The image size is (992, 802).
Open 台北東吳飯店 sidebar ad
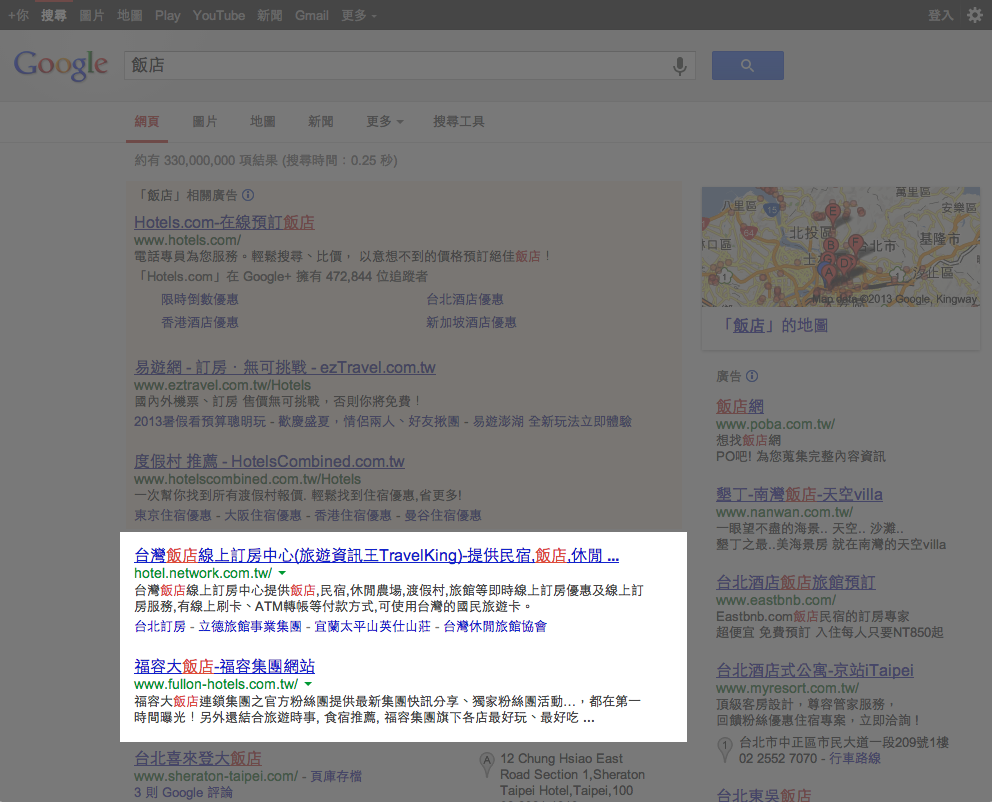[x=764, y=795]
